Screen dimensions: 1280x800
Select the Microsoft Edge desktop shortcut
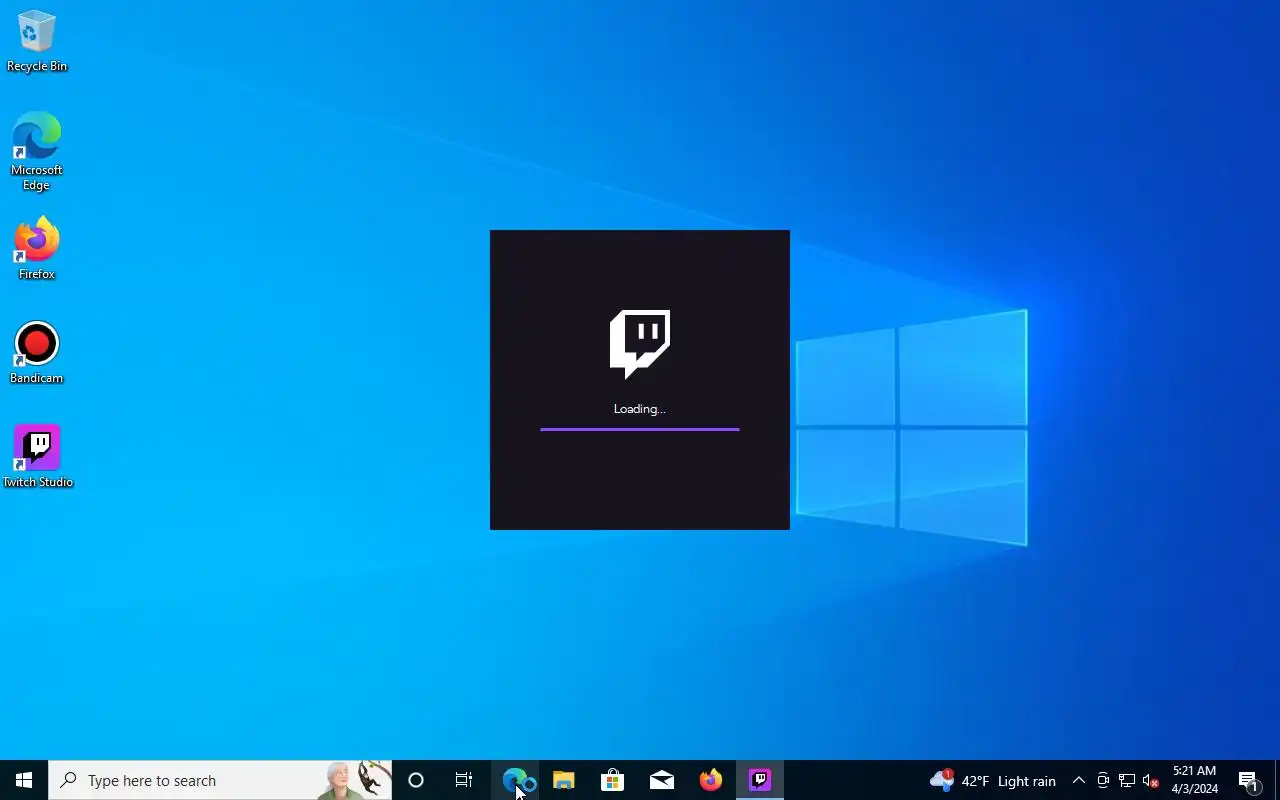click(x=37, y=151)
